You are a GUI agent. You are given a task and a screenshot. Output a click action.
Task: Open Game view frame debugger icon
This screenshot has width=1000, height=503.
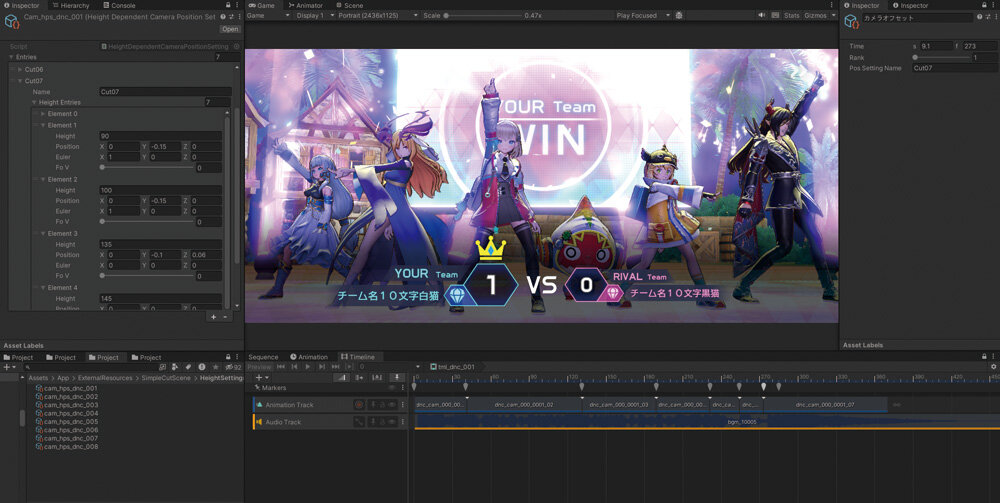point(679,15)
